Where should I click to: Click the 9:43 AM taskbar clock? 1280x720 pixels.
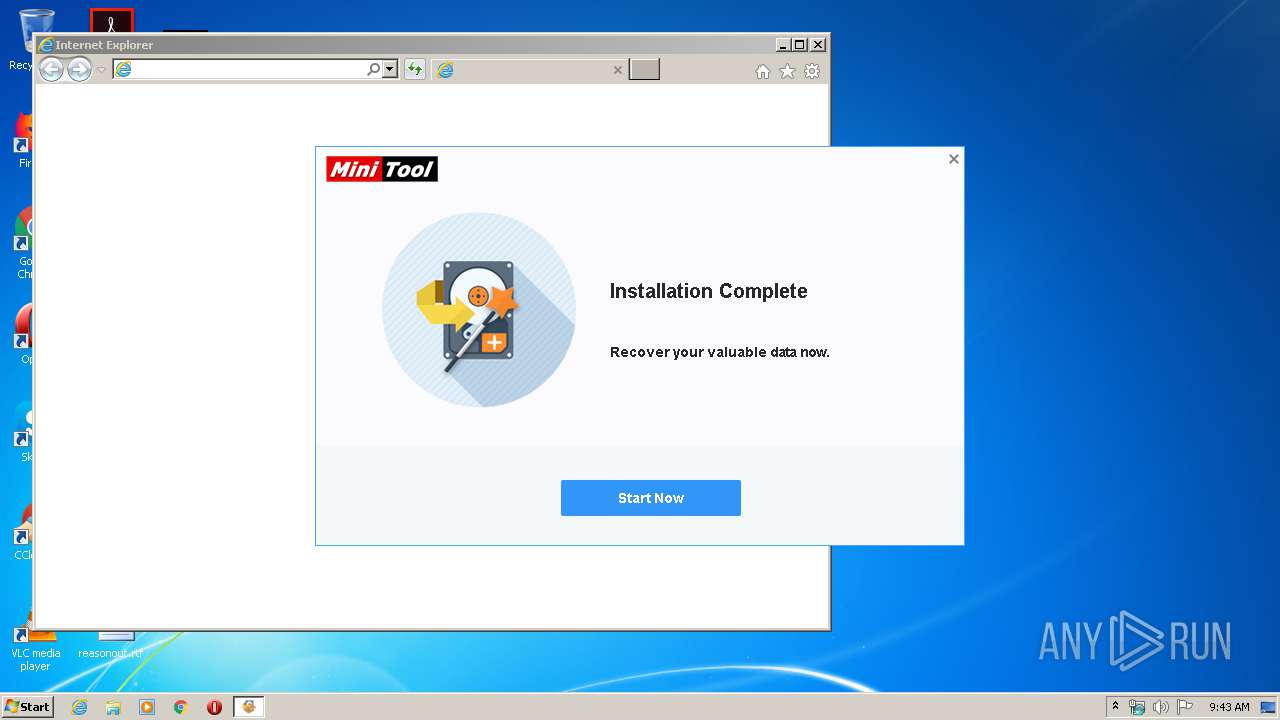tap(1229, 707)
